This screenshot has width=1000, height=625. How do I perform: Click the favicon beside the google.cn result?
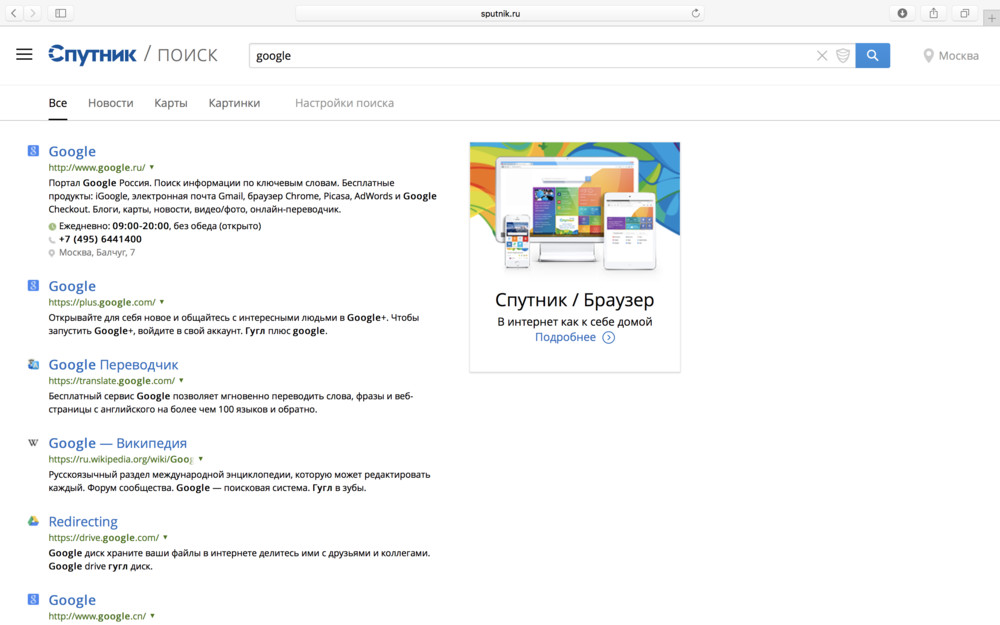(x=33, y=599)
